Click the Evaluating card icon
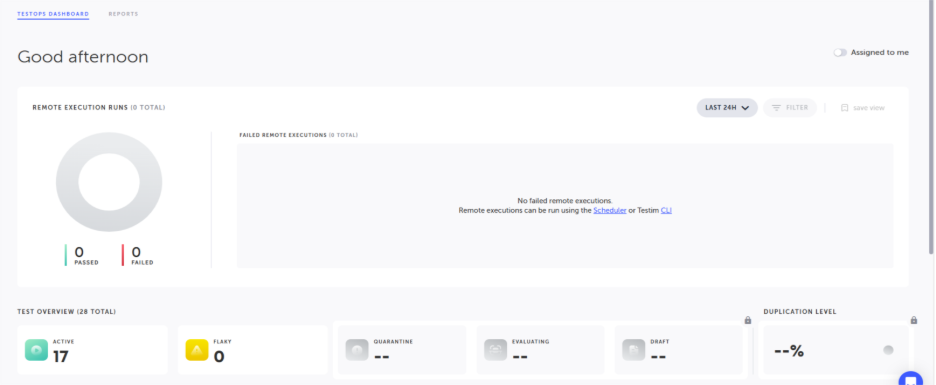 495,350
